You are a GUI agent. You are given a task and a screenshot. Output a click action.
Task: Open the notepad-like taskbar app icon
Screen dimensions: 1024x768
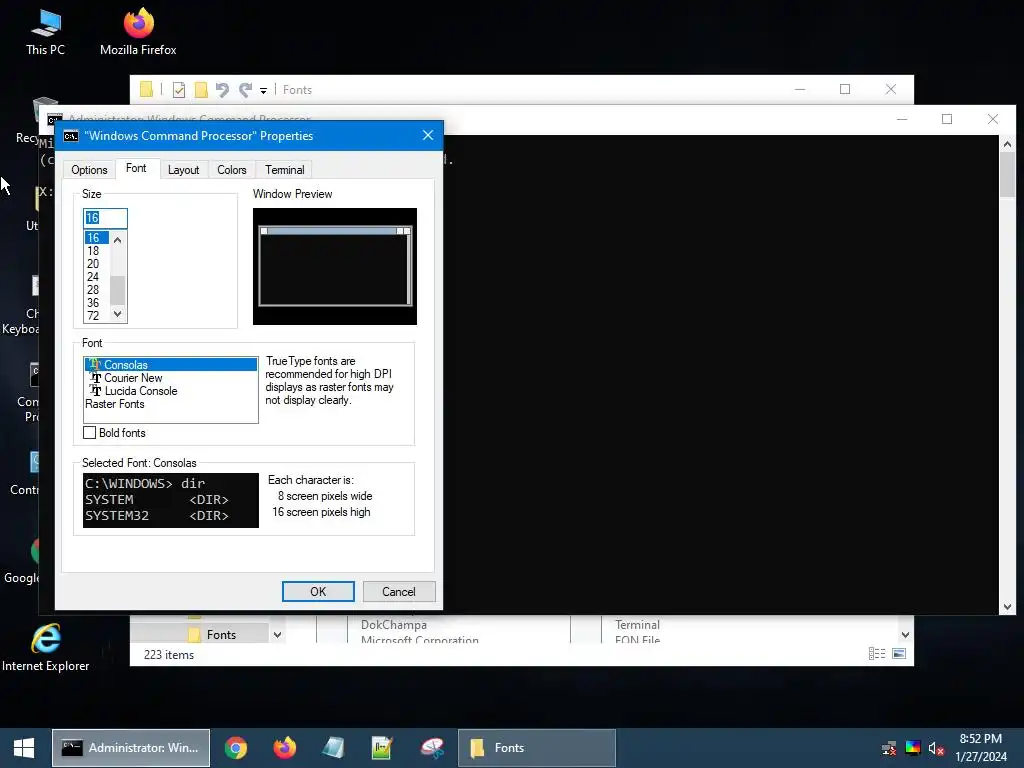tap(333, 748)
